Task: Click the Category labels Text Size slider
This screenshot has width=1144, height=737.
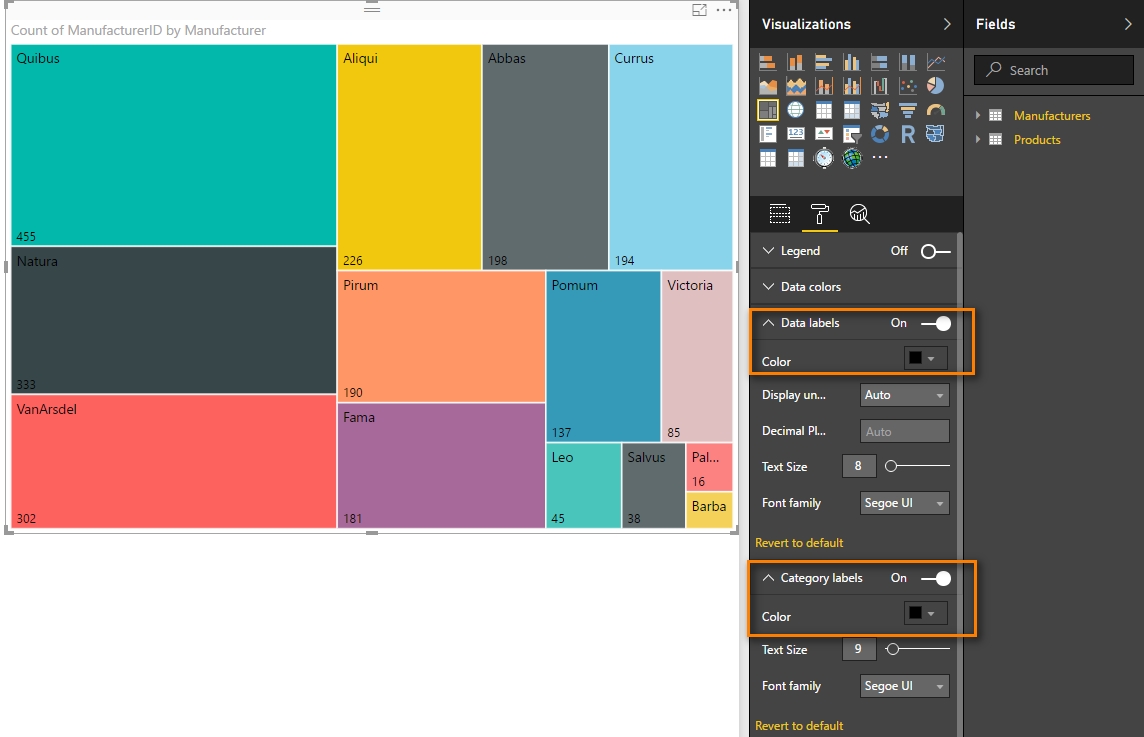Action: click(917, 649)
